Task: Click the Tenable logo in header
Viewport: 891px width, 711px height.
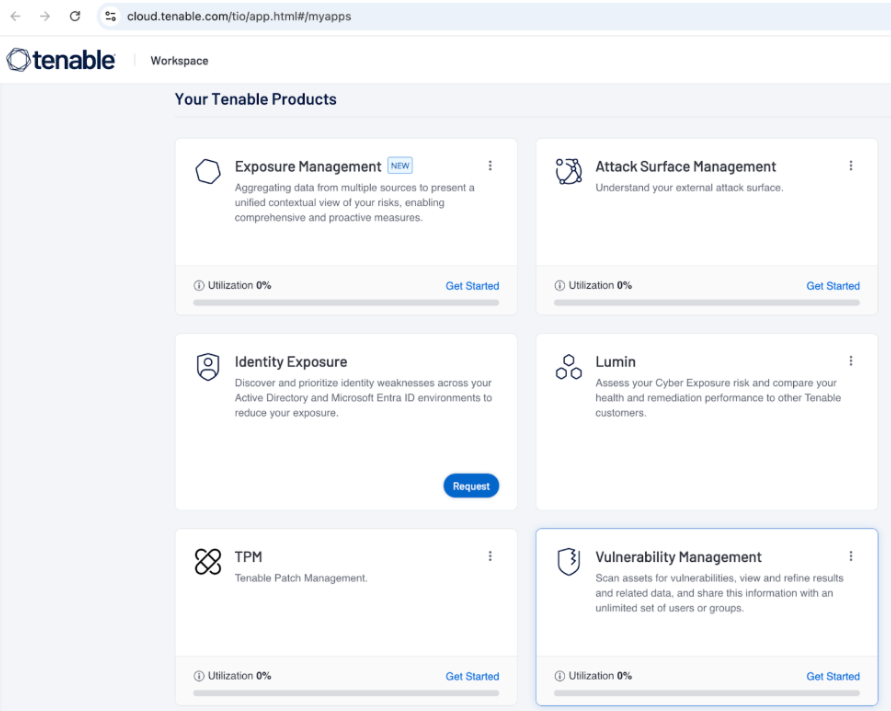Action: [x=61, y=60]
